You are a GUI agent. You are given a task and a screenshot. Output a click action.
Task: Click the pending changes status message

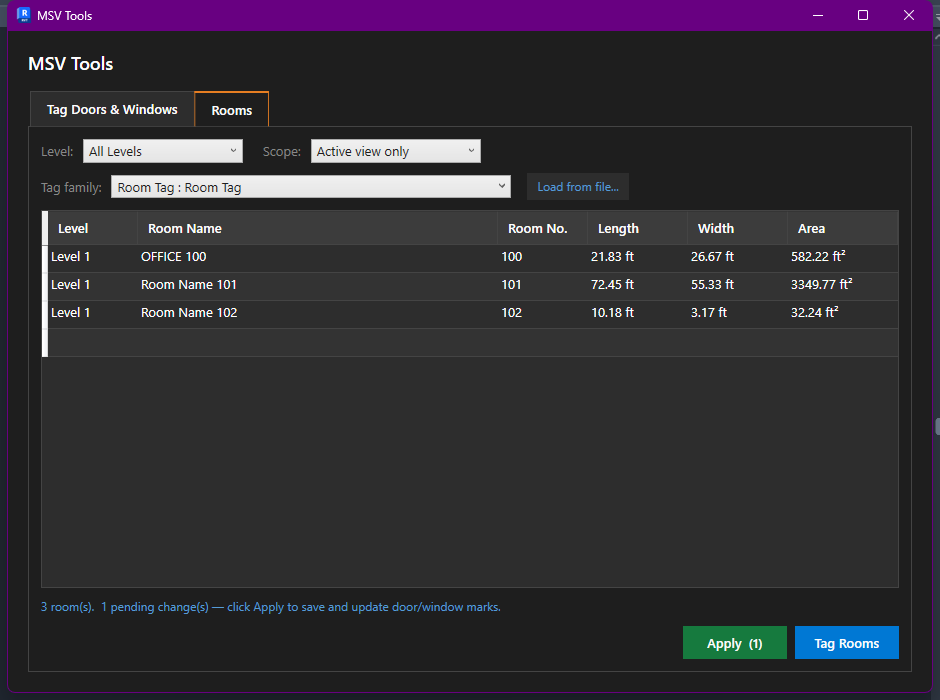270,607
